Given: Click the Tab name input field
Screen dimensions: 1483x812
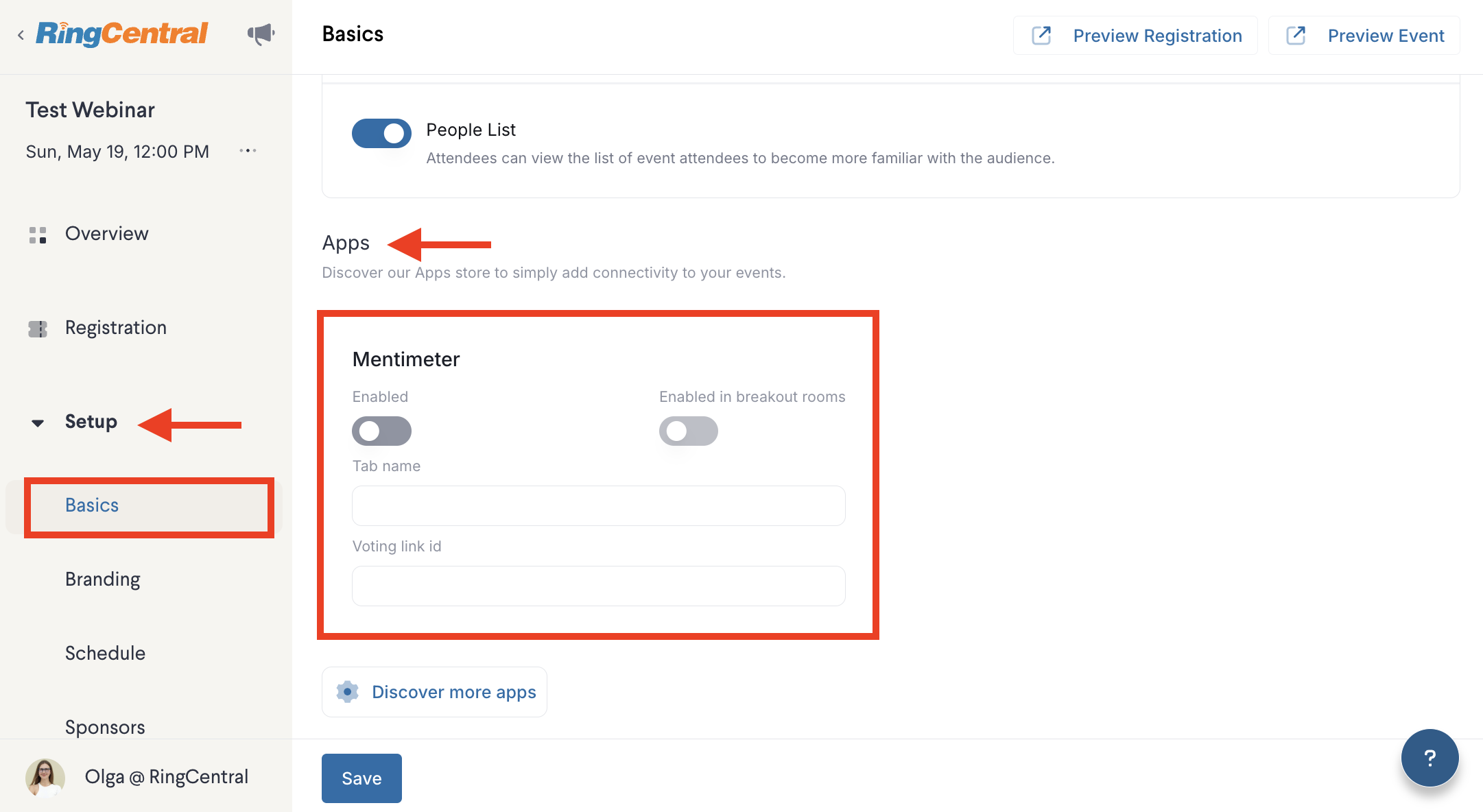Looking at the screenshot, I should (x=598, y=506).
